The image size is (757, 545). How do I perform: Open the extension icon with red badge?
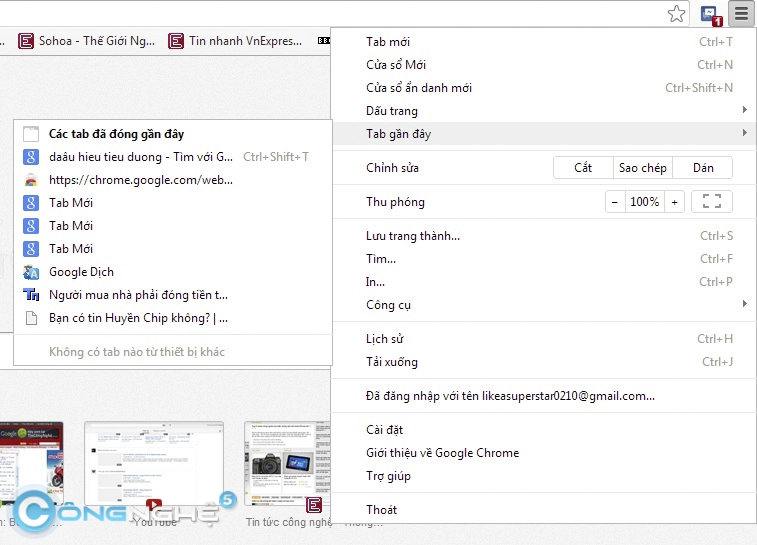coord(711,15)
